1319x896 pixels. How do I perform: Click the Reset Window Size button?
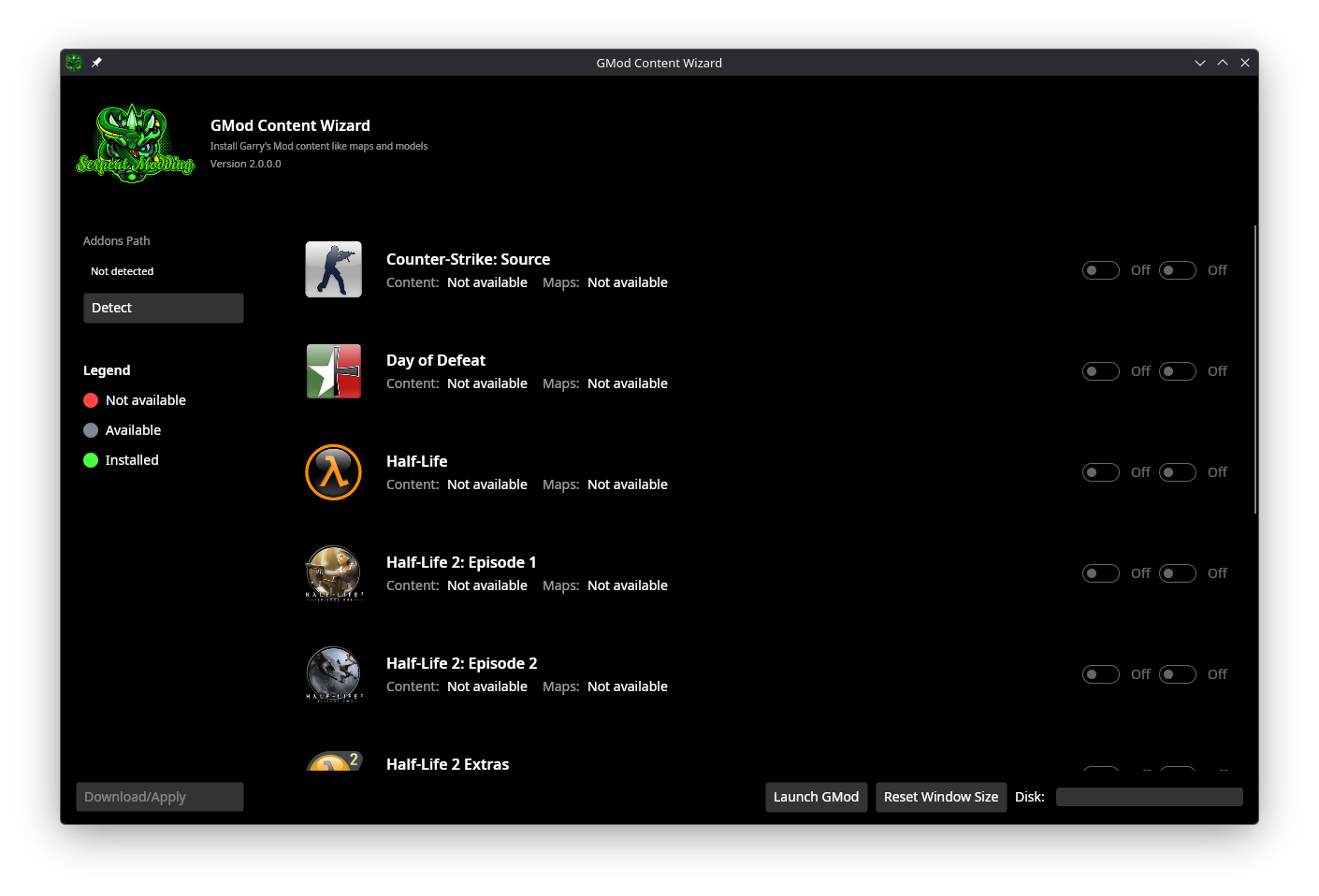coord(941,797)
